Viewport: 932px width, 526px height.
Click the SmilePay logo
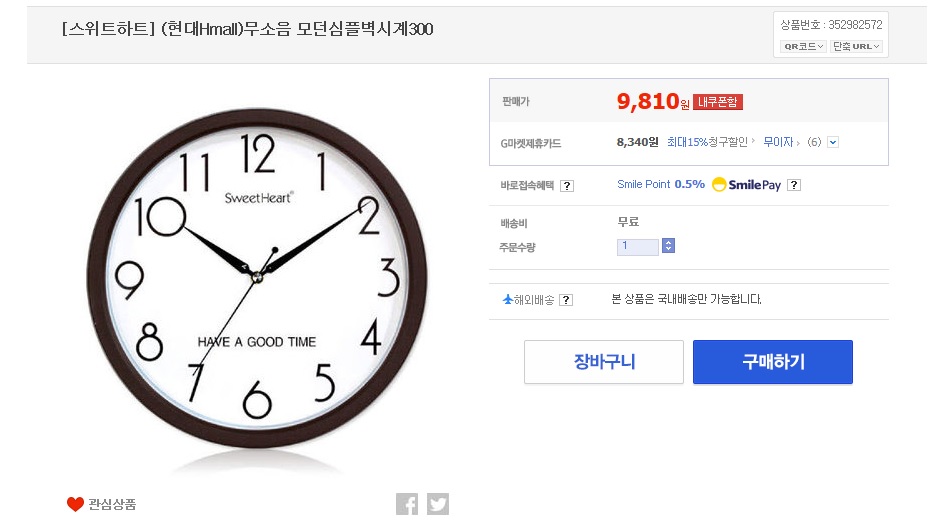tap(747, 185)
